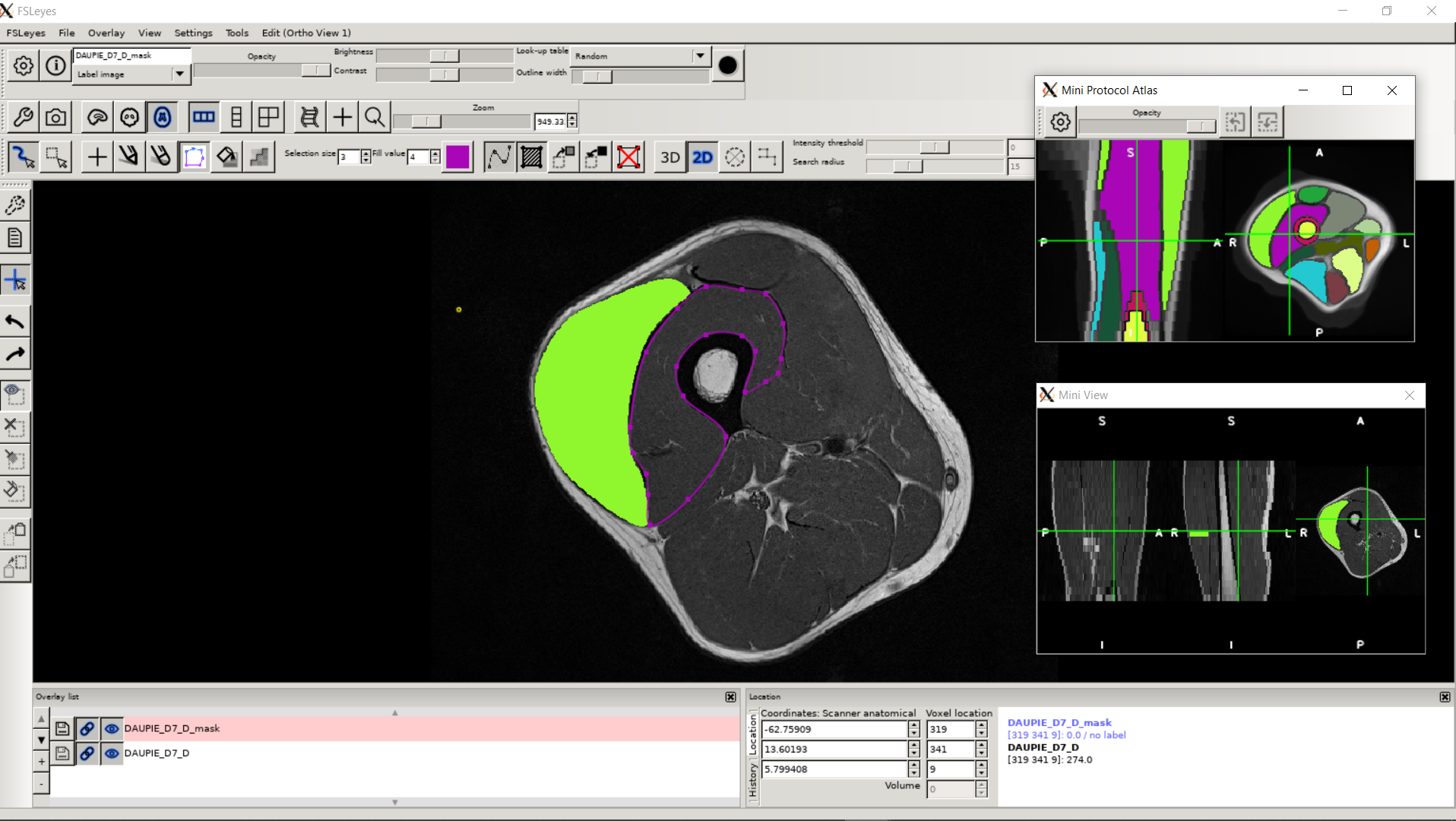Switch to 3D selection mode
1456x821 pixels.
[x=669, y=157]
